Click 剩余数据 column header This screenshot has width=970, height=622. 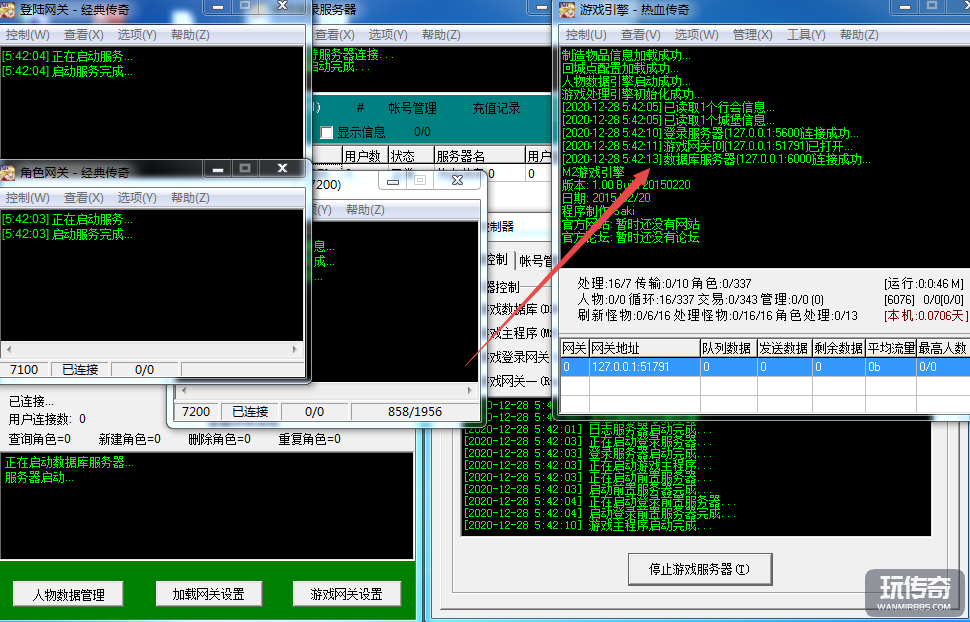(x=838, y=348)
